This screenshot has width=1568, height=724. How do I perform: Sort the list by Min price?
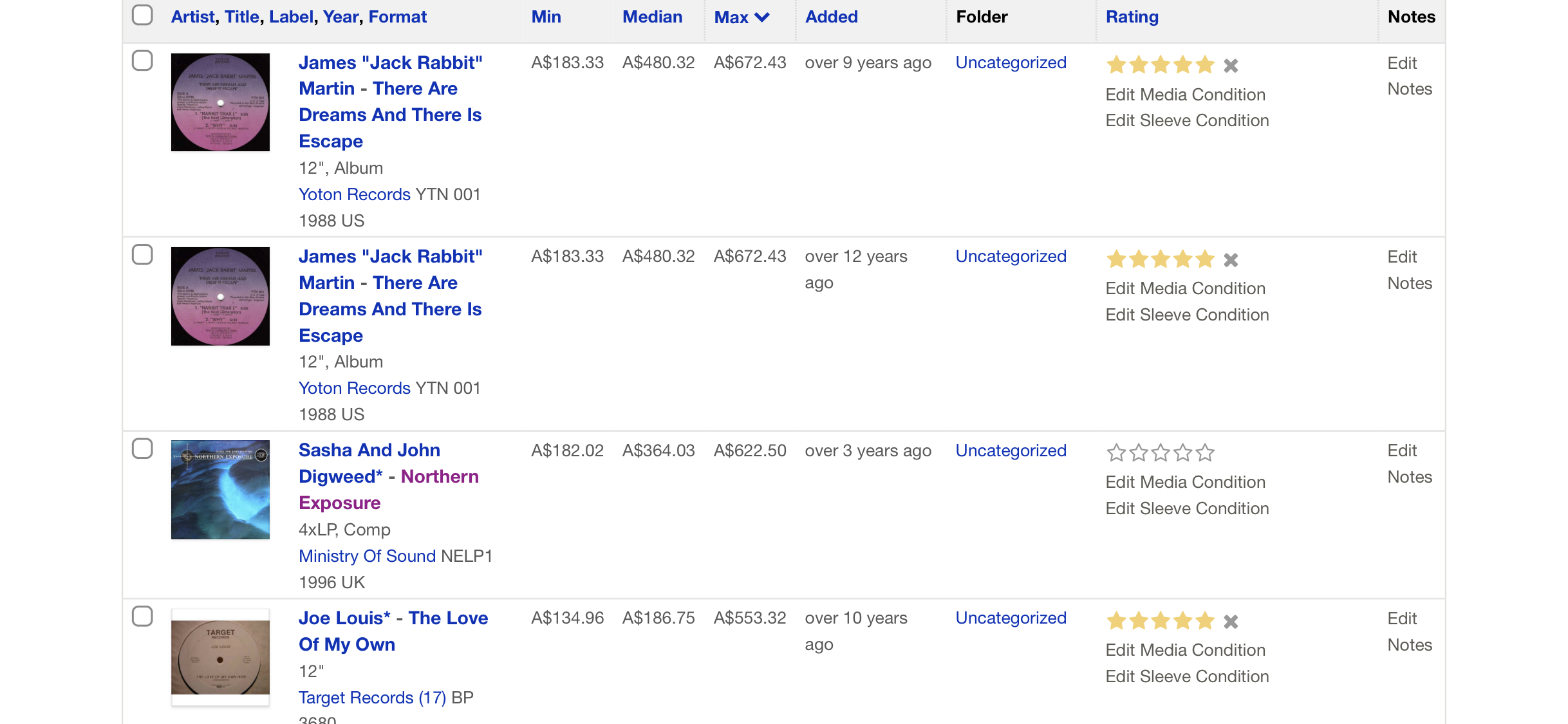pos(546,17)
